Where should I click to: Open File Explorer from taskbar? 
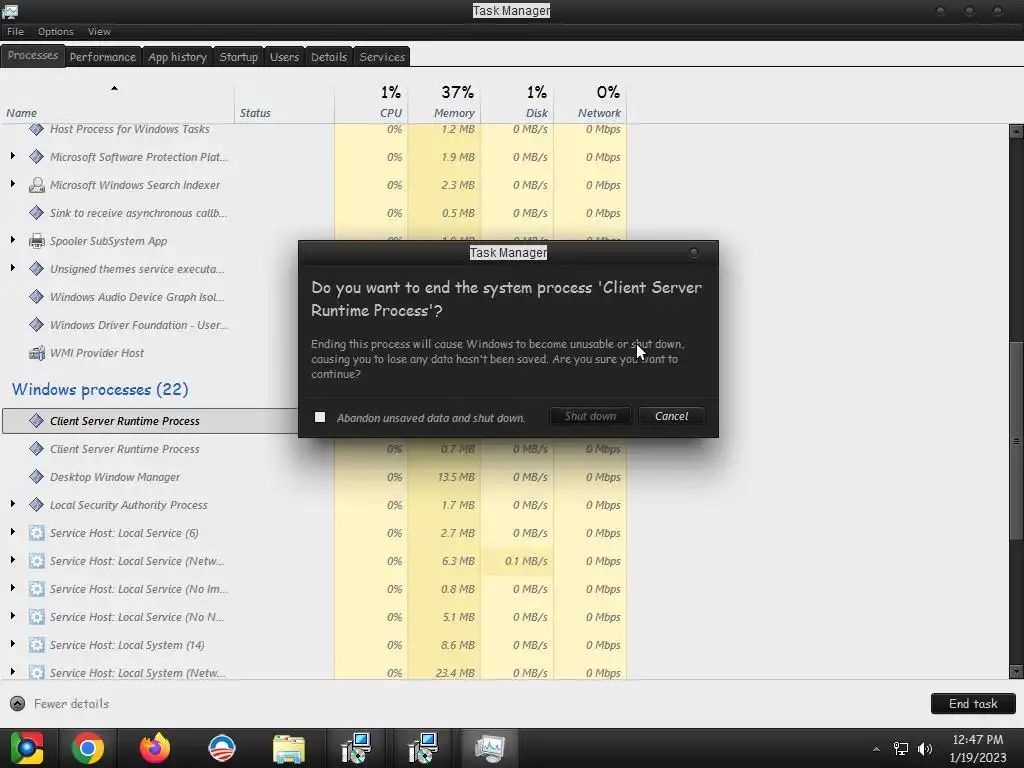coord(289,748)
